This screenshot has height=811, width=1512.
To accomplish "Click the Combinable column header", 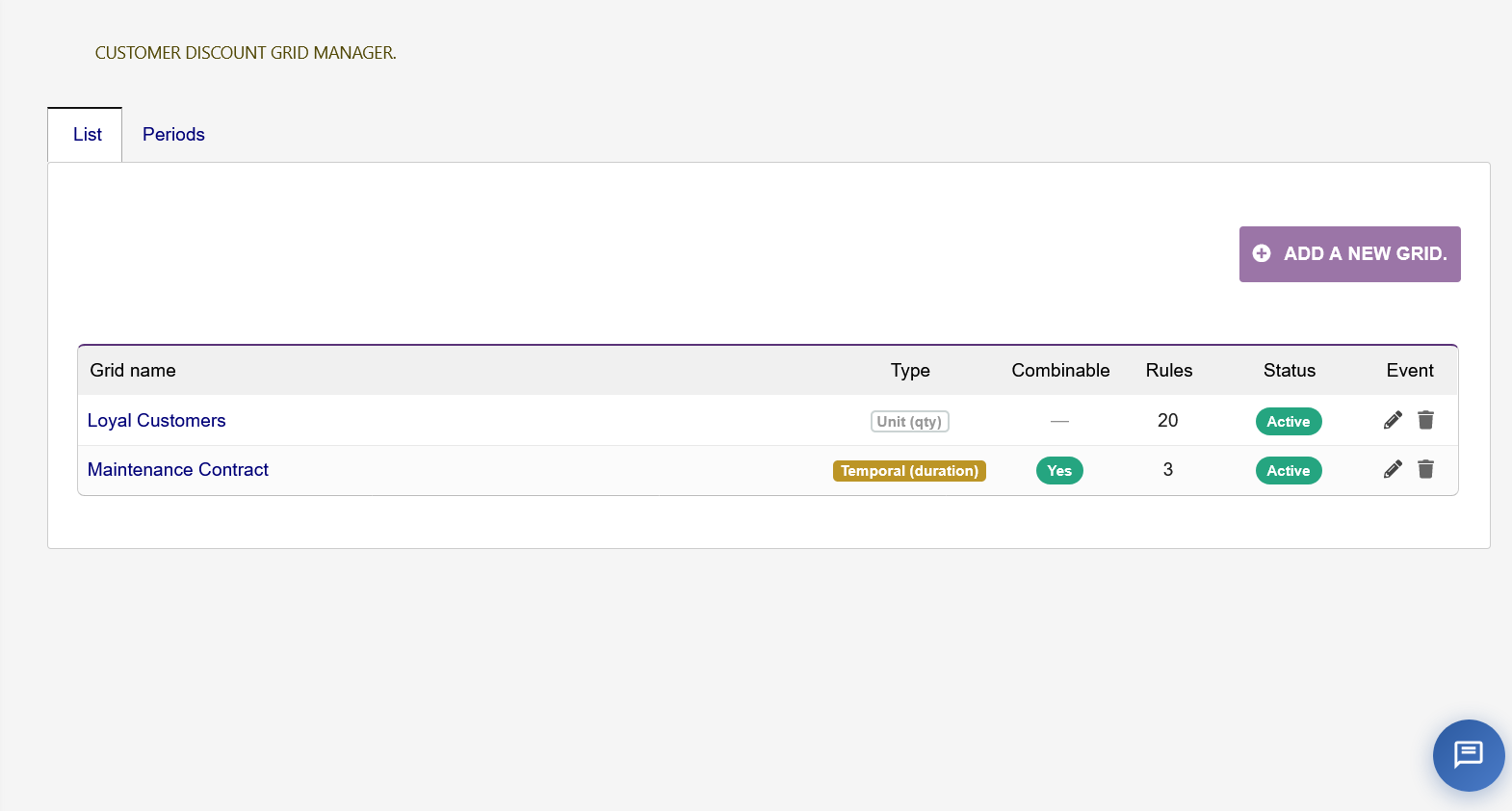I will (x=1060, y=371).
